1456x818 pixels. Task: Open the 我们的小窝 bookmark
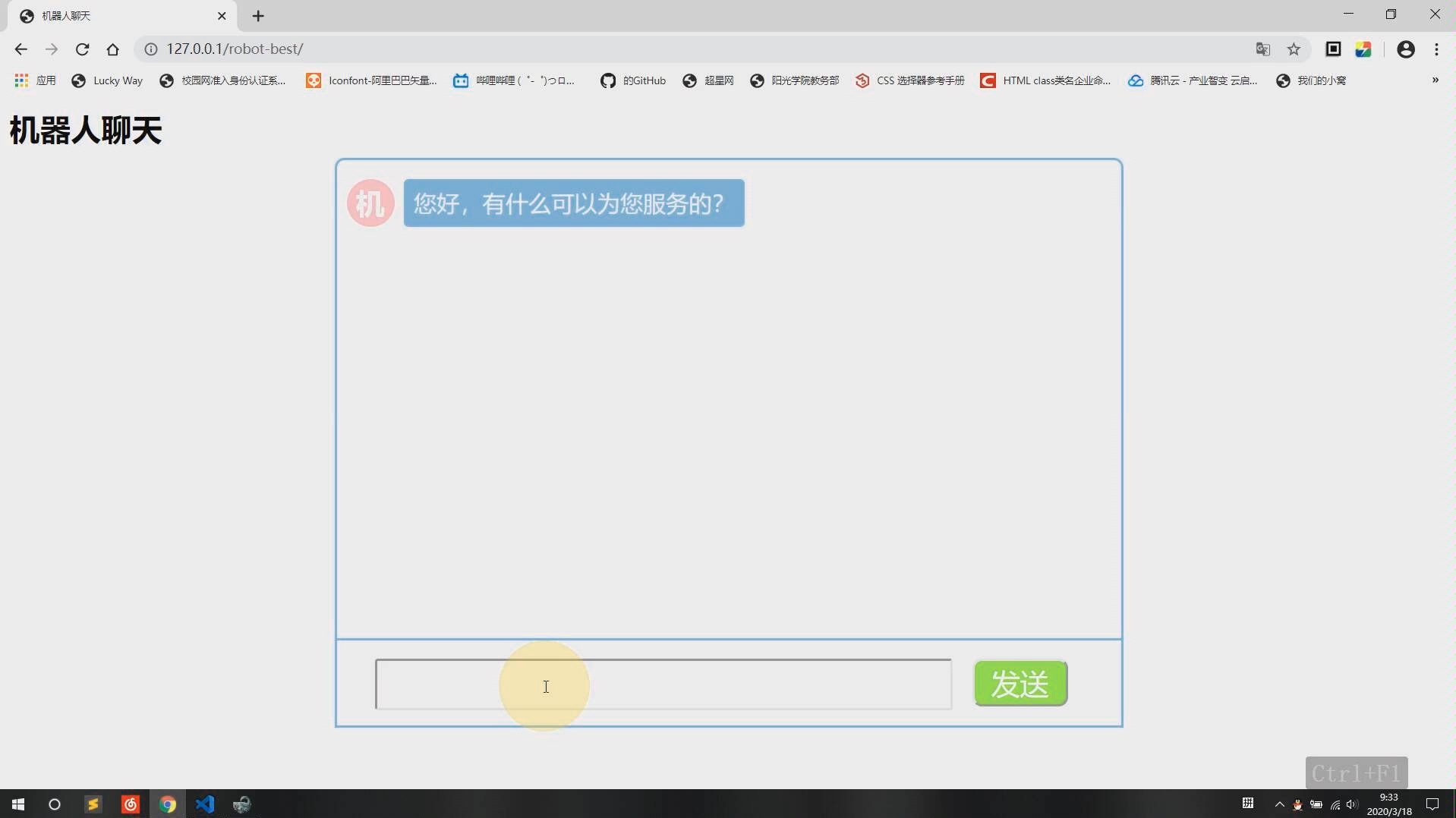[x=1311, y=80]
